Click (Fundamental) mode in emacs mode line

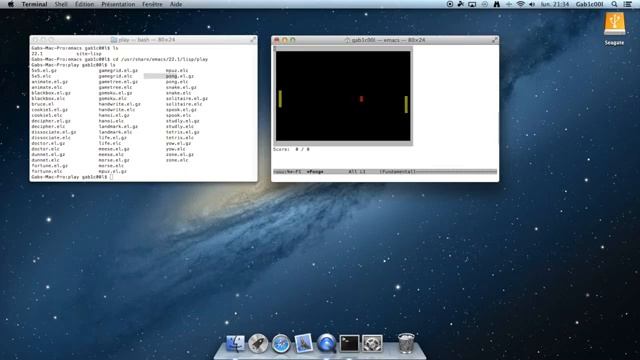pos(398,171)
